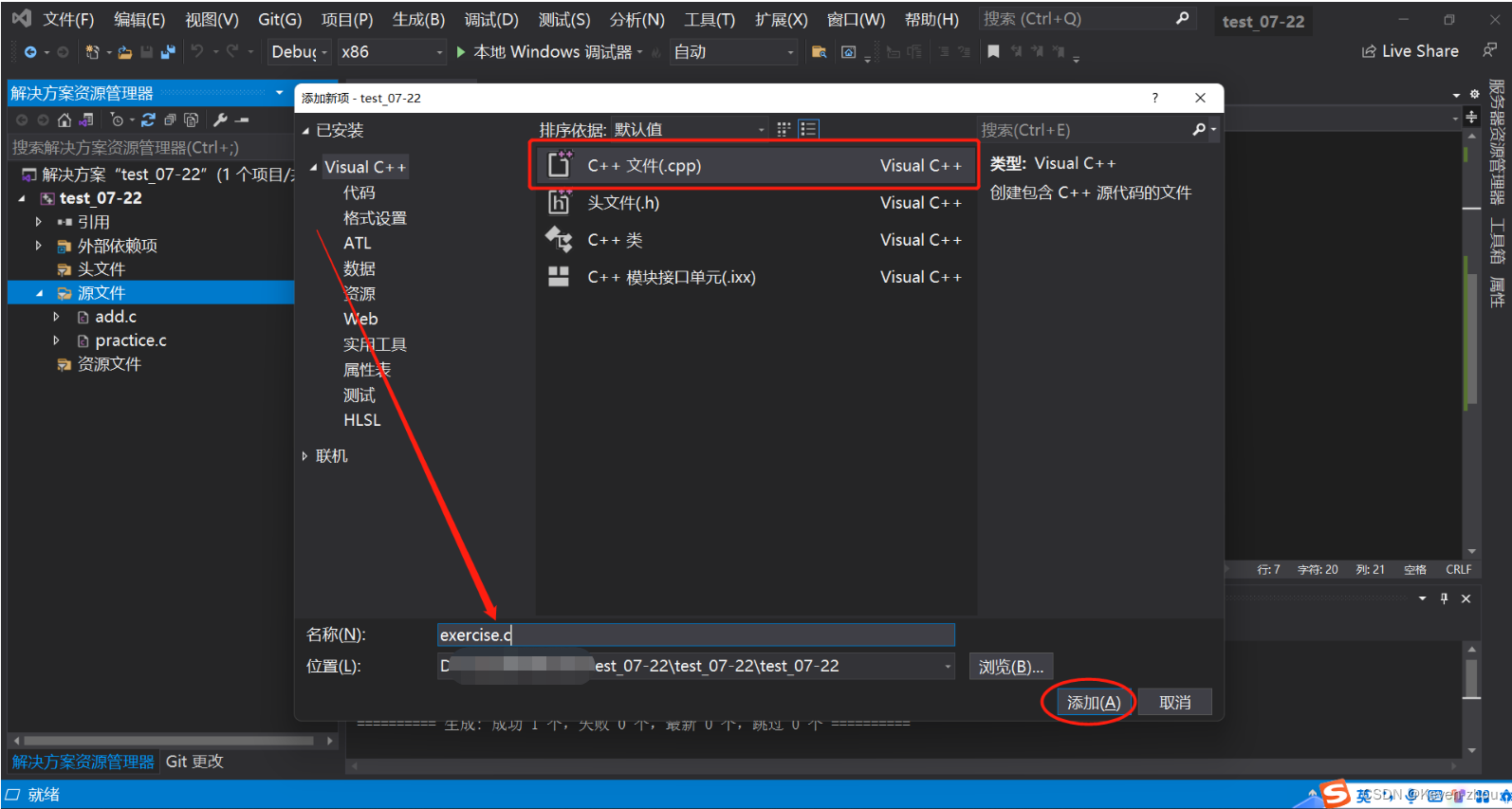Expand the 引用 node
The image size is (1512, 809).
pos(39,222)
